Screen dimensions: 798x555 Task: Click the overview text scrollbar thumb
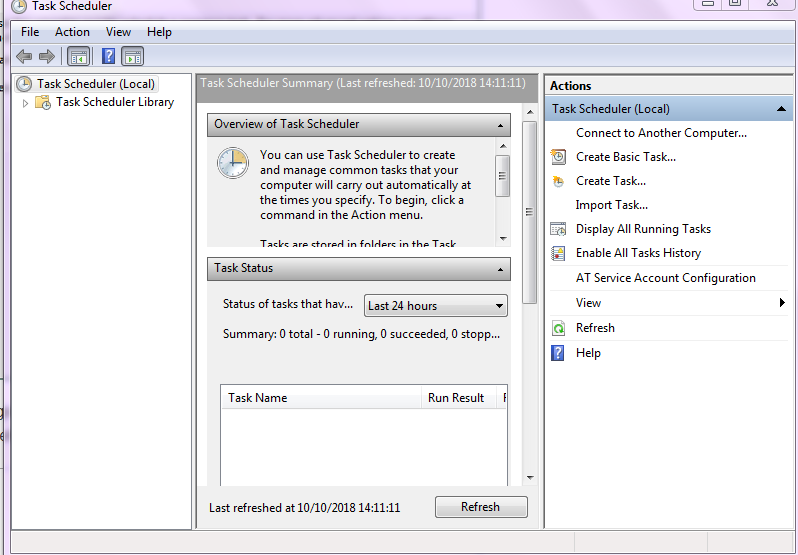pos(502,176)
